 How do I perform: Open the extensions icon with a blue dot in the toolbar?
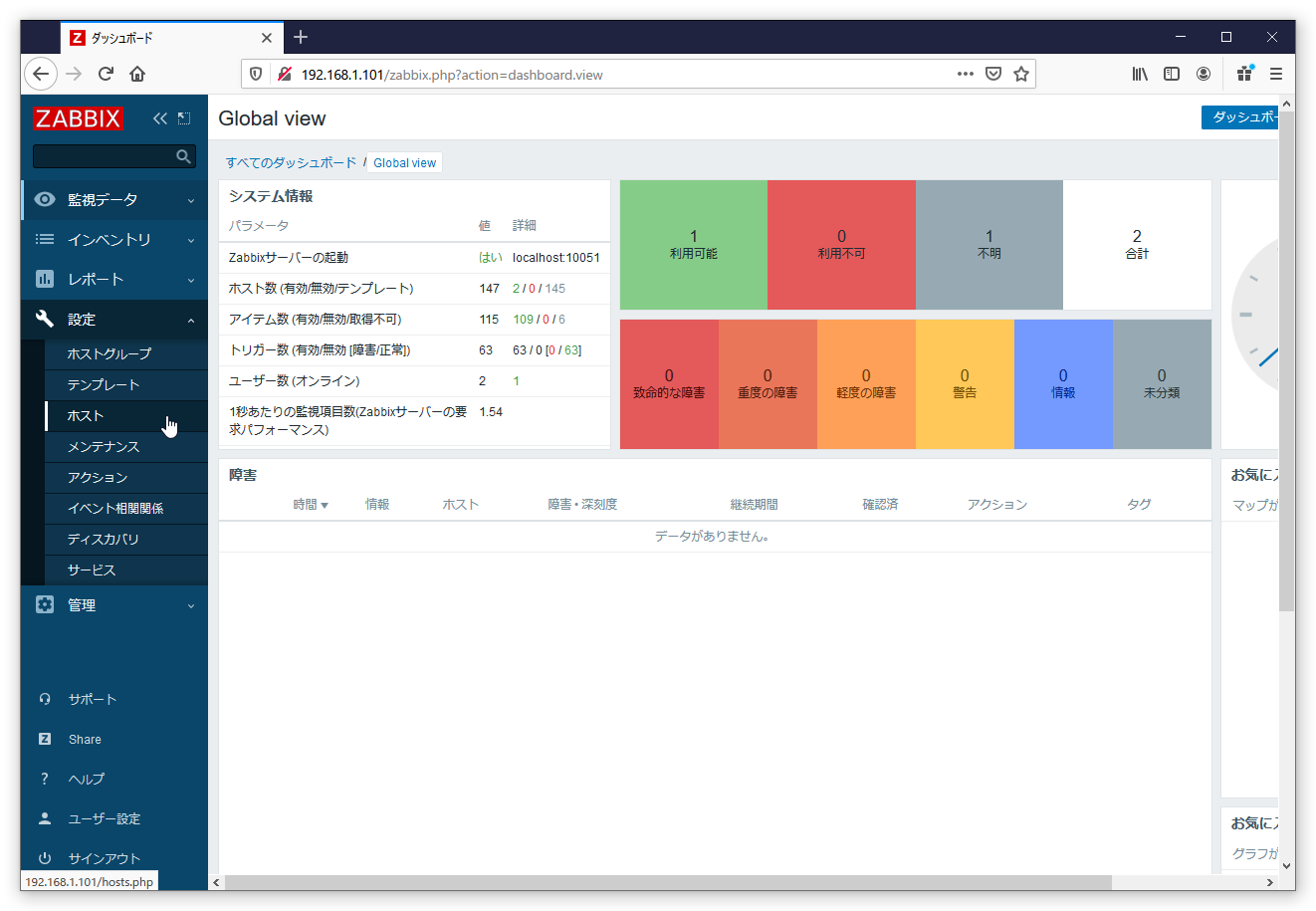[1244, 74]
